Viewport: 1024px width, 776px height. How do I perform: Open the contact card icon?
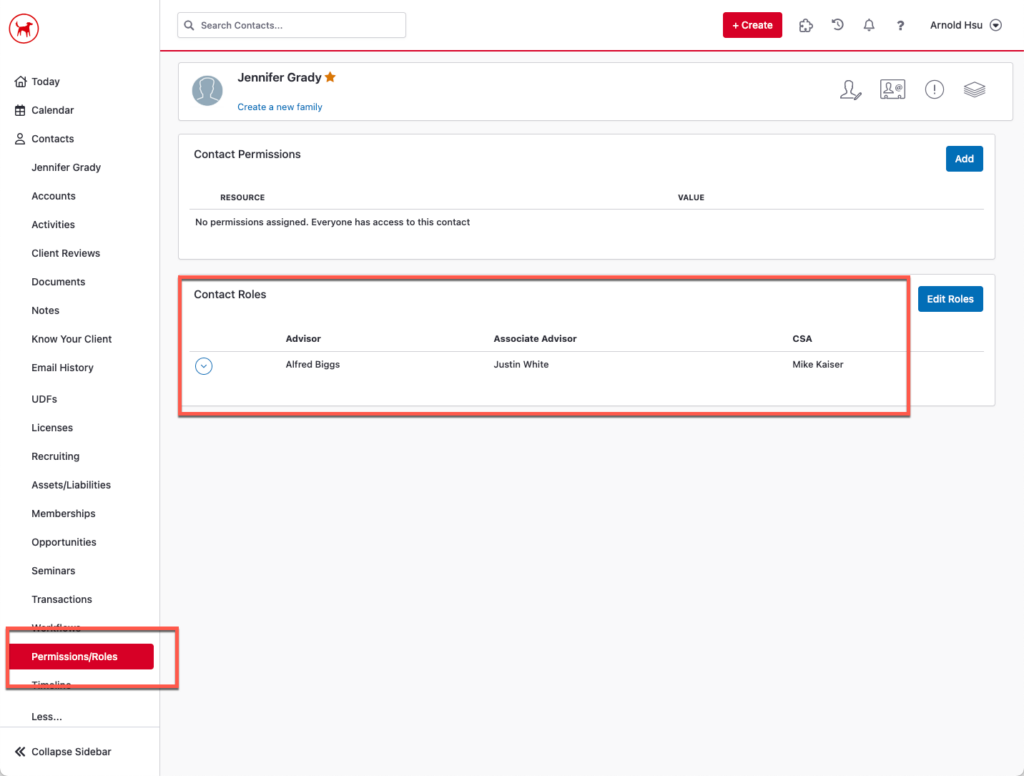[x=892, y=90]
